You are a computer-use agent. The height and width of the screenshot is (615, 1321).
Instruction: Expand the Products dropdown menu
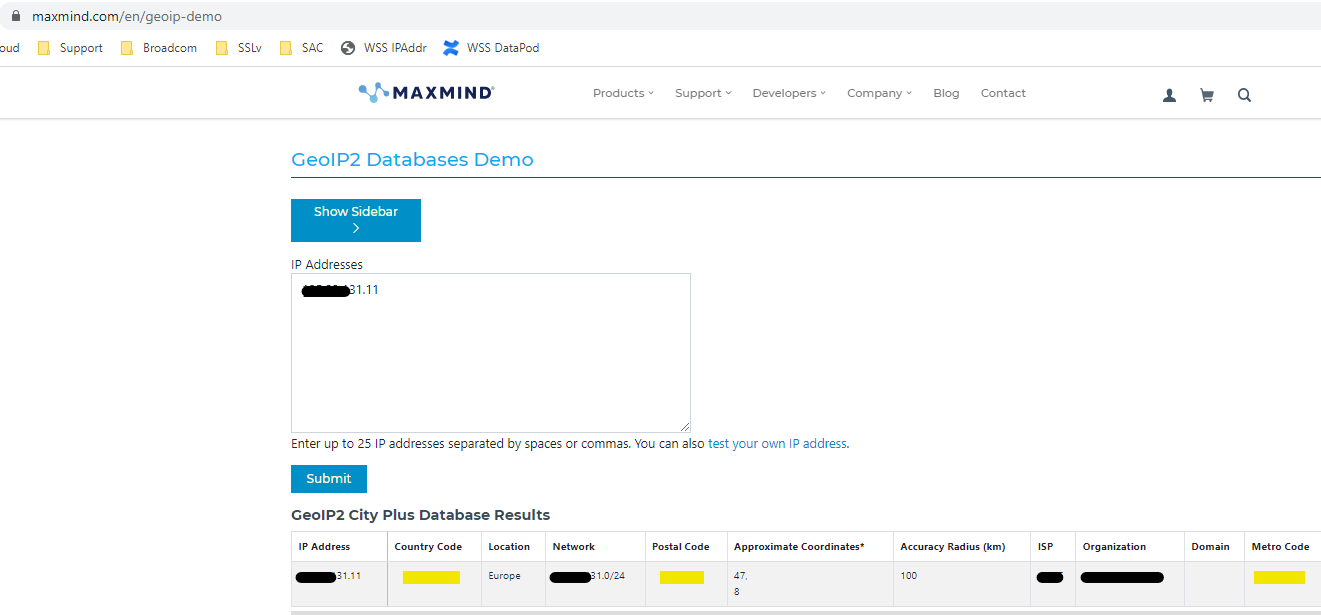(x=622, y=93)
